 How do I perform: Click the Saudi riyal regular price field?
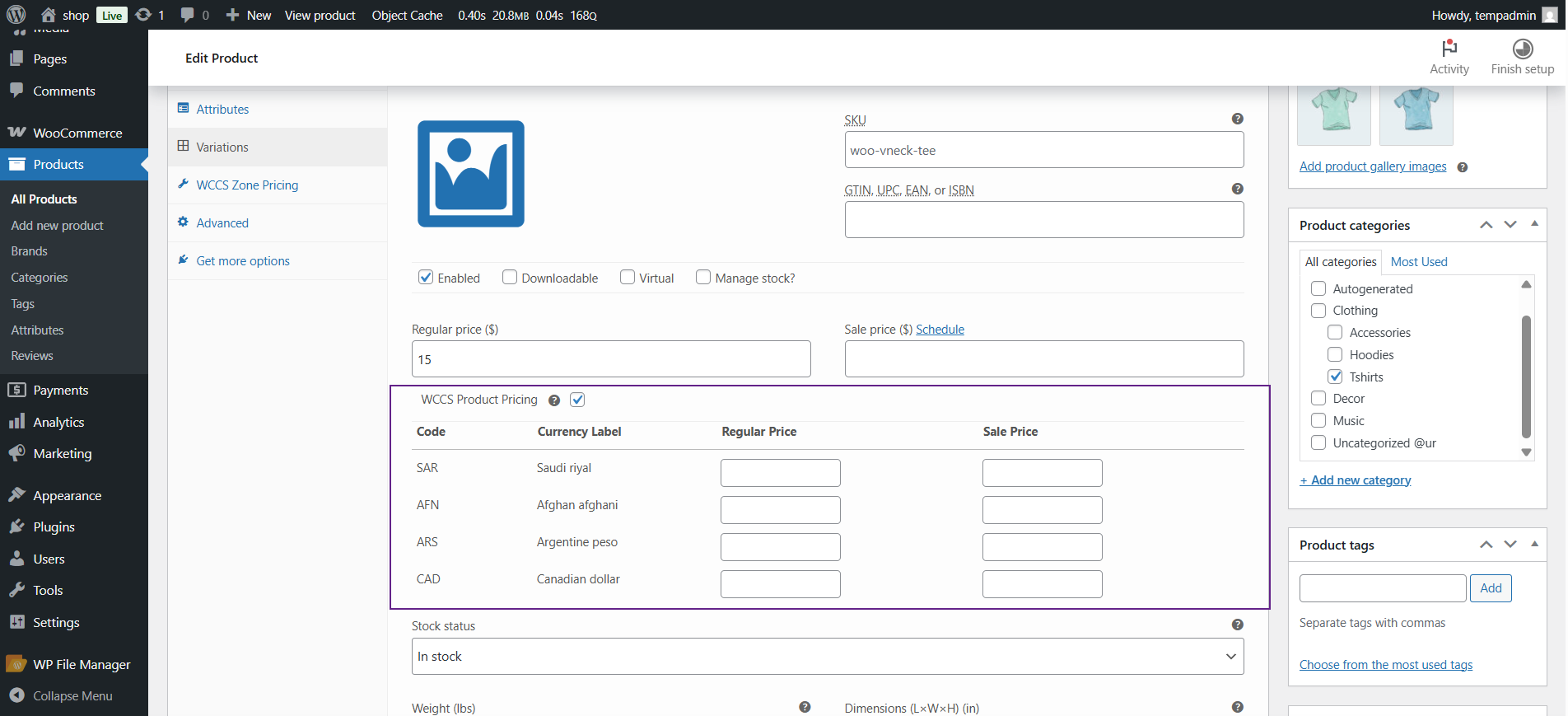780,473
